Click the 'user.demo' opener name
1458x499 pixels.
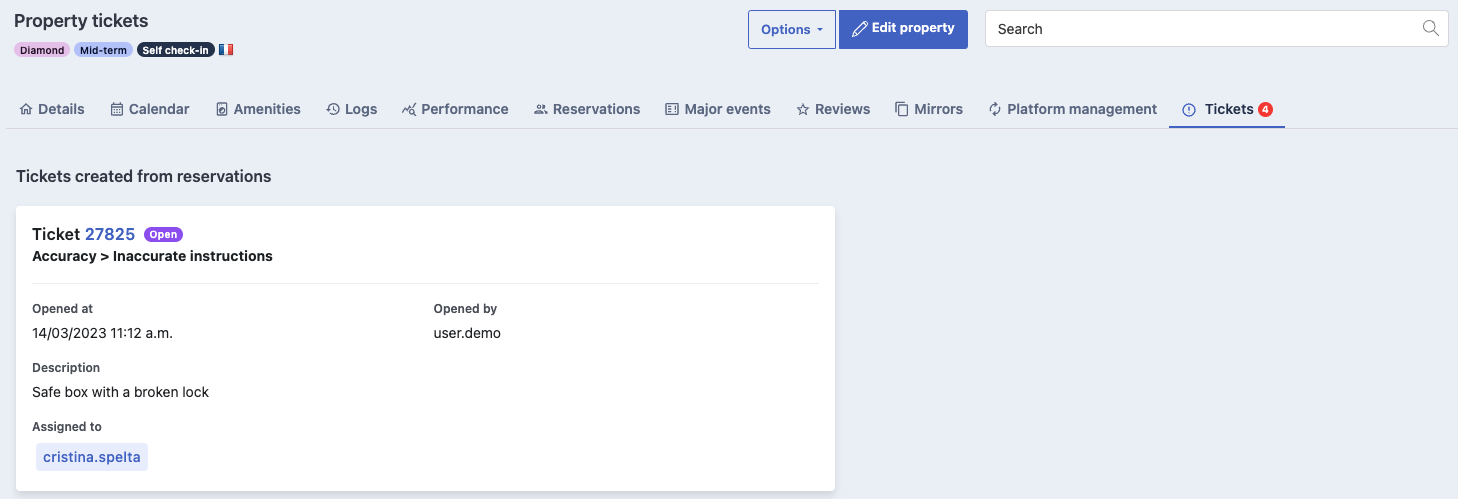pos(467,333)
